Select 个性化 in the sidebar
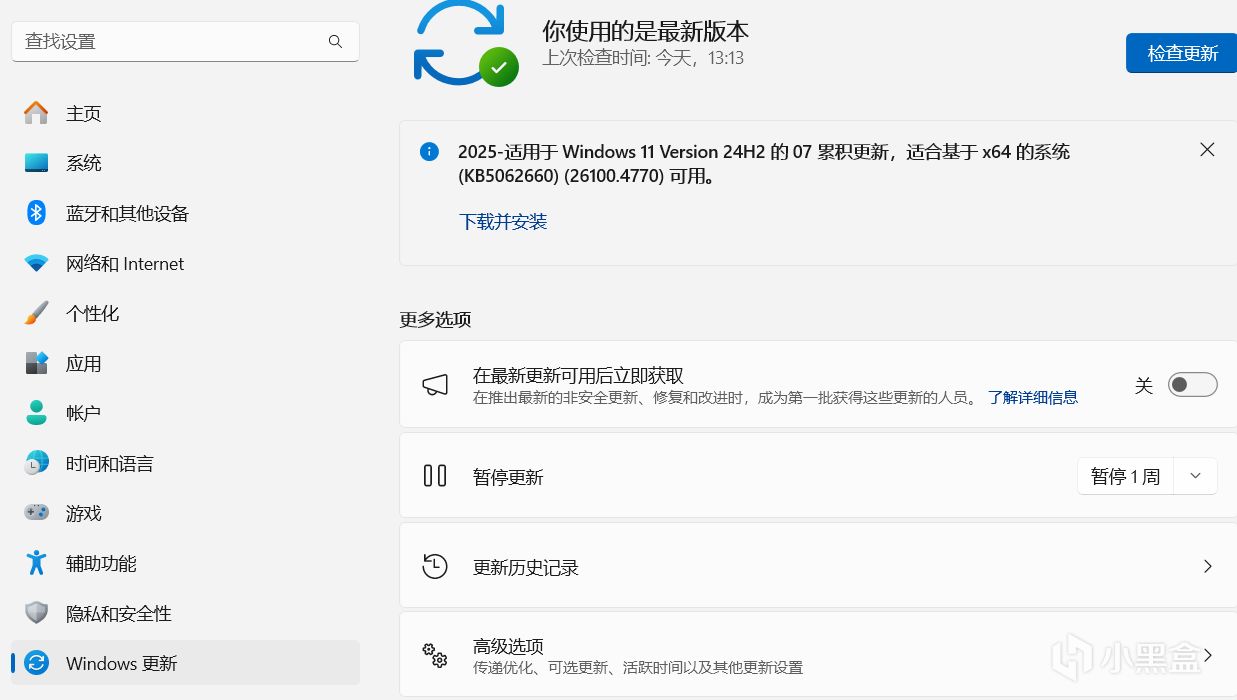 pyautogui.click(x=185, y=313)
